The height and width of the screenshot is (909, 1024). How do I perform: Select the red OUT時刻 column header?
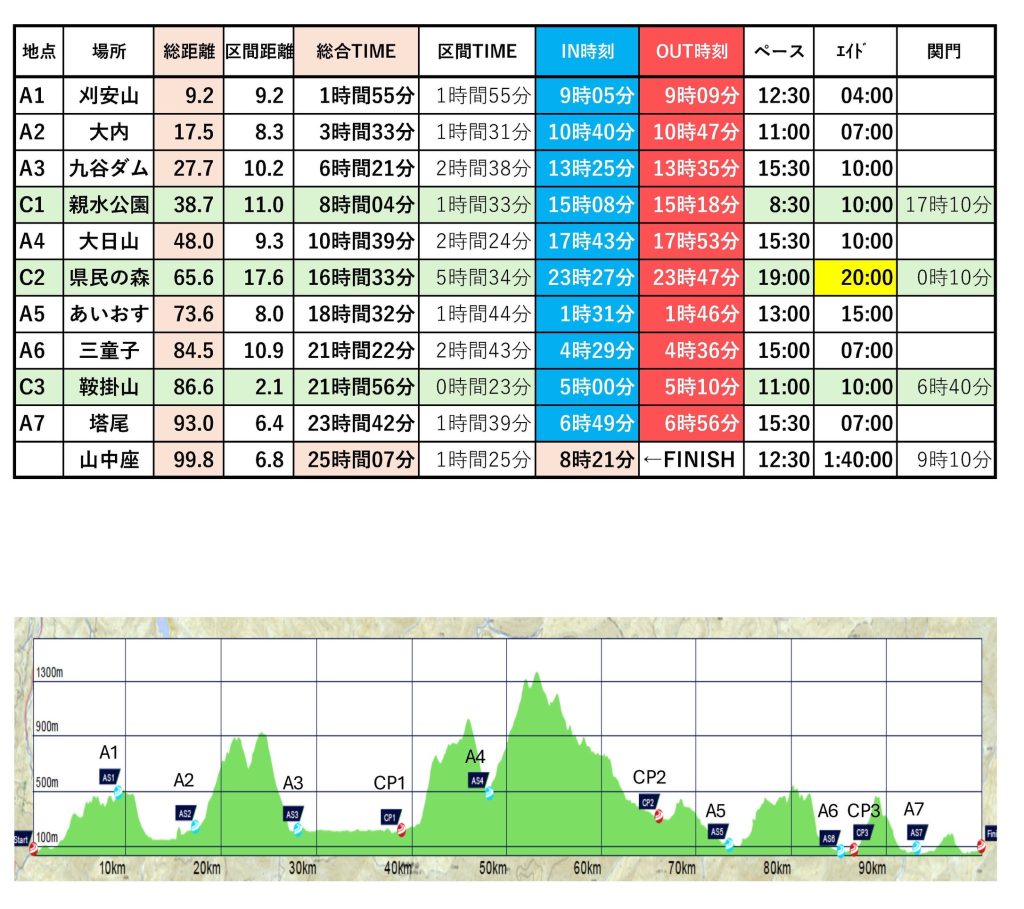[692, 51]
